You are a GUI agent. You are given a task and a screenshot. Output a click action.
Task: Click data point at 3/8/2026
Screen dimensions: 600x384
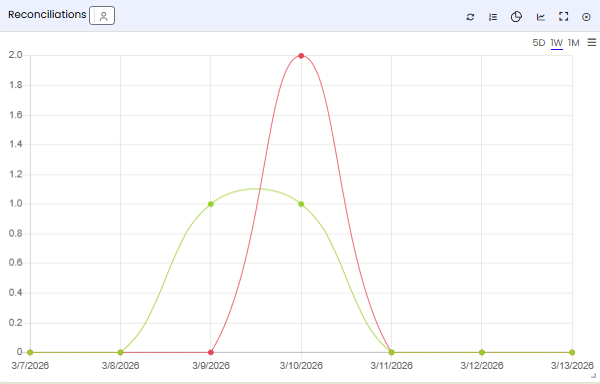pos(121,352)
